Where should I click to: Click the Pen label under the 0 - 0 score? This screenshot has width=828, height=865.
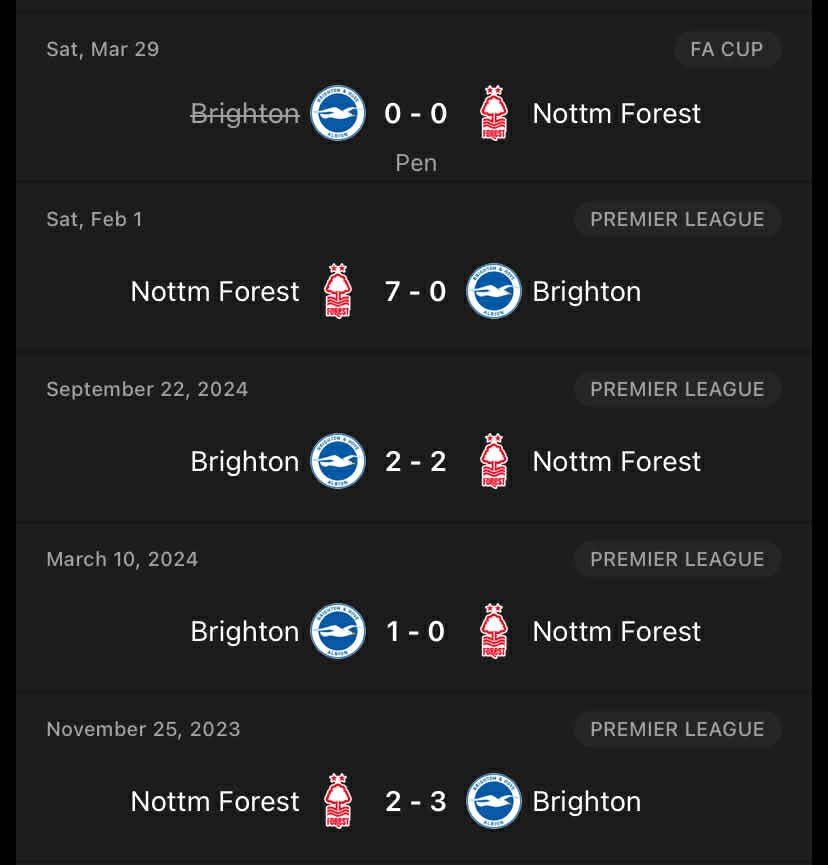(x=416, y=162)
